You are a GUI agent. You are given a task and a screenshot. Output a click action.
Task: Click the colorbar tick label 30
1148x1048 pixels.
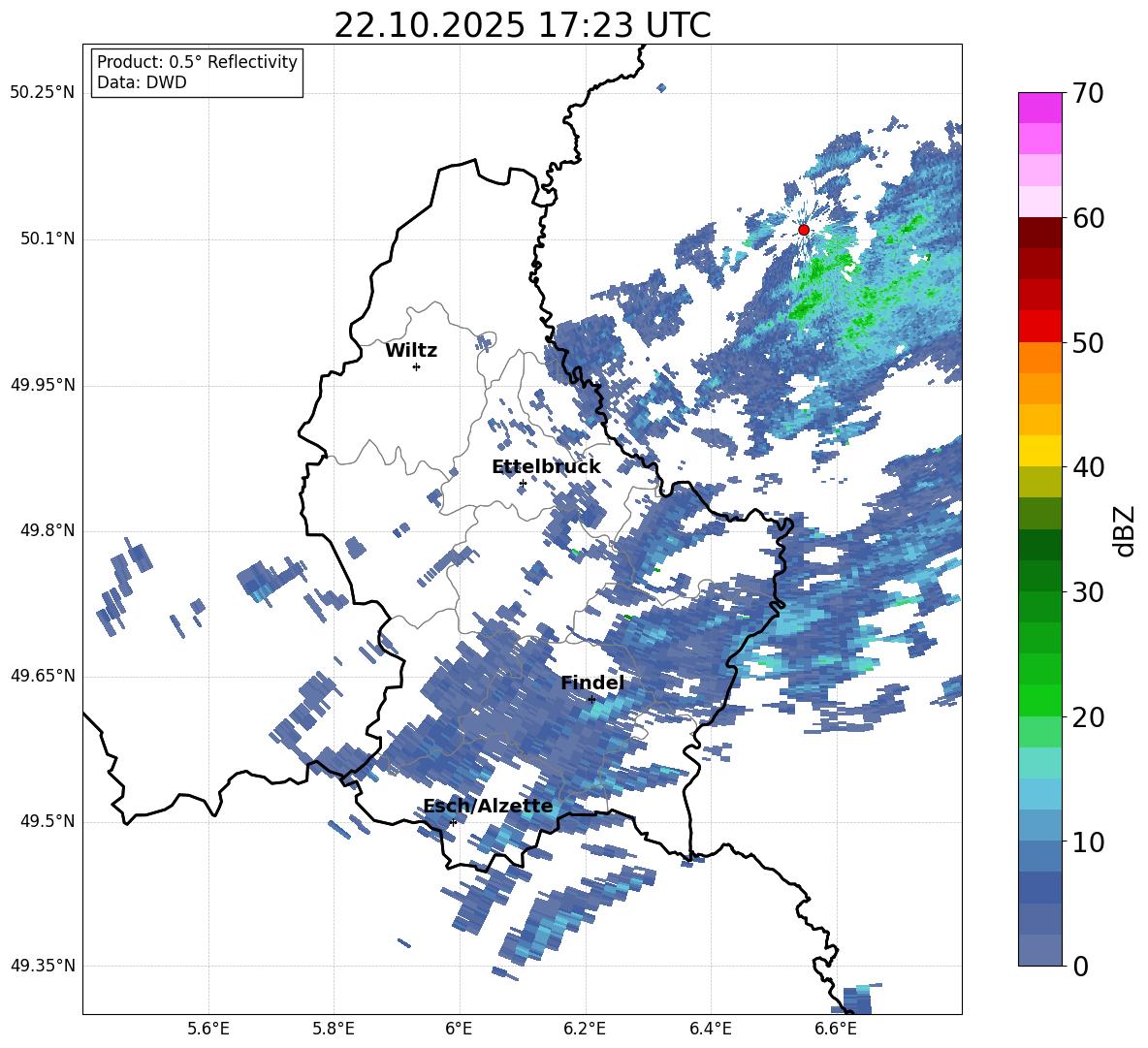(x=1088, y=592)
